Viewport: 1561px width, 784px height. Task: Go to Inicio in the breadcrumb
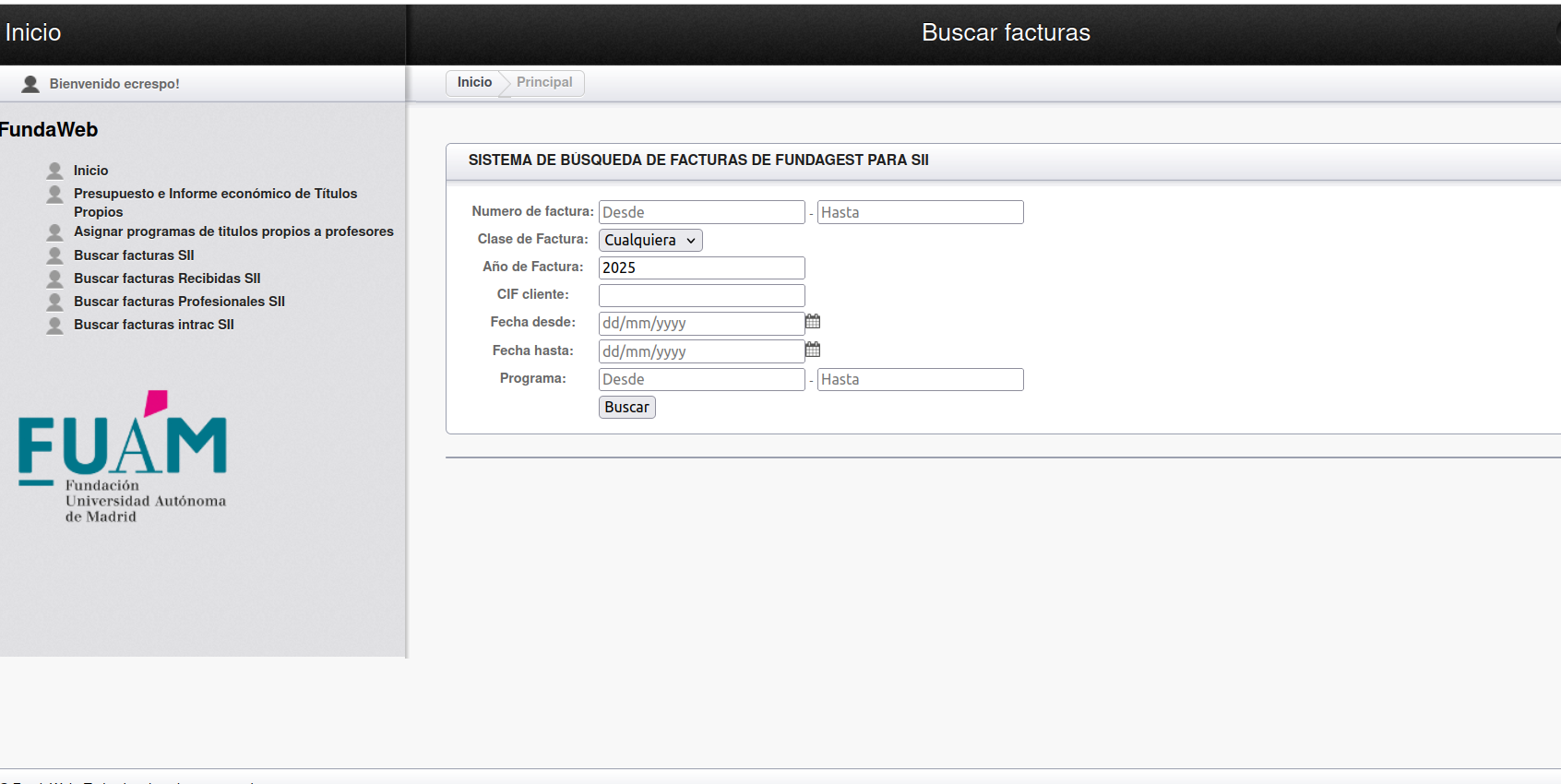474,82
